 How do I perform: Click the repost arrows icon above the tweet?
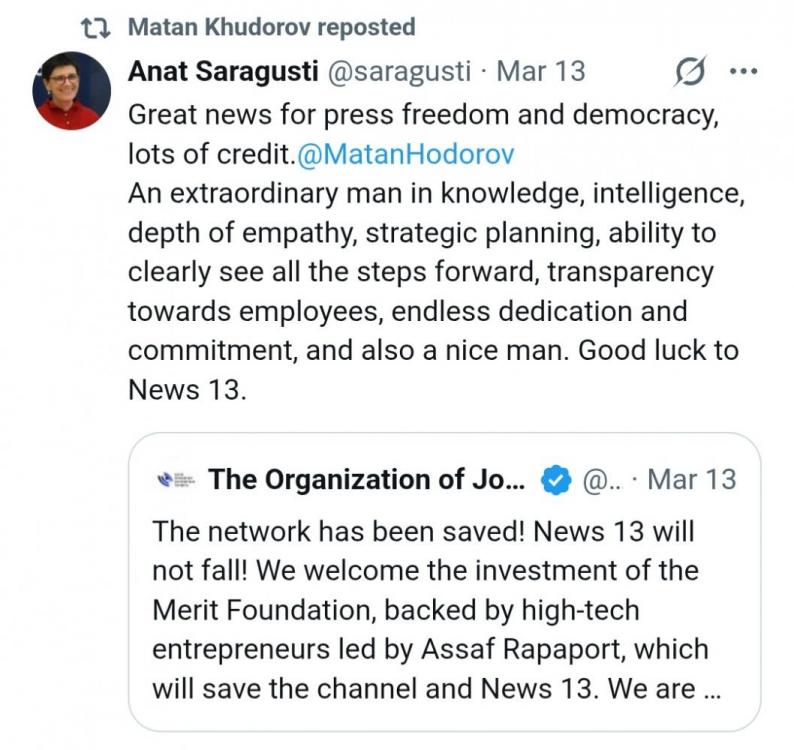(94, 28)
